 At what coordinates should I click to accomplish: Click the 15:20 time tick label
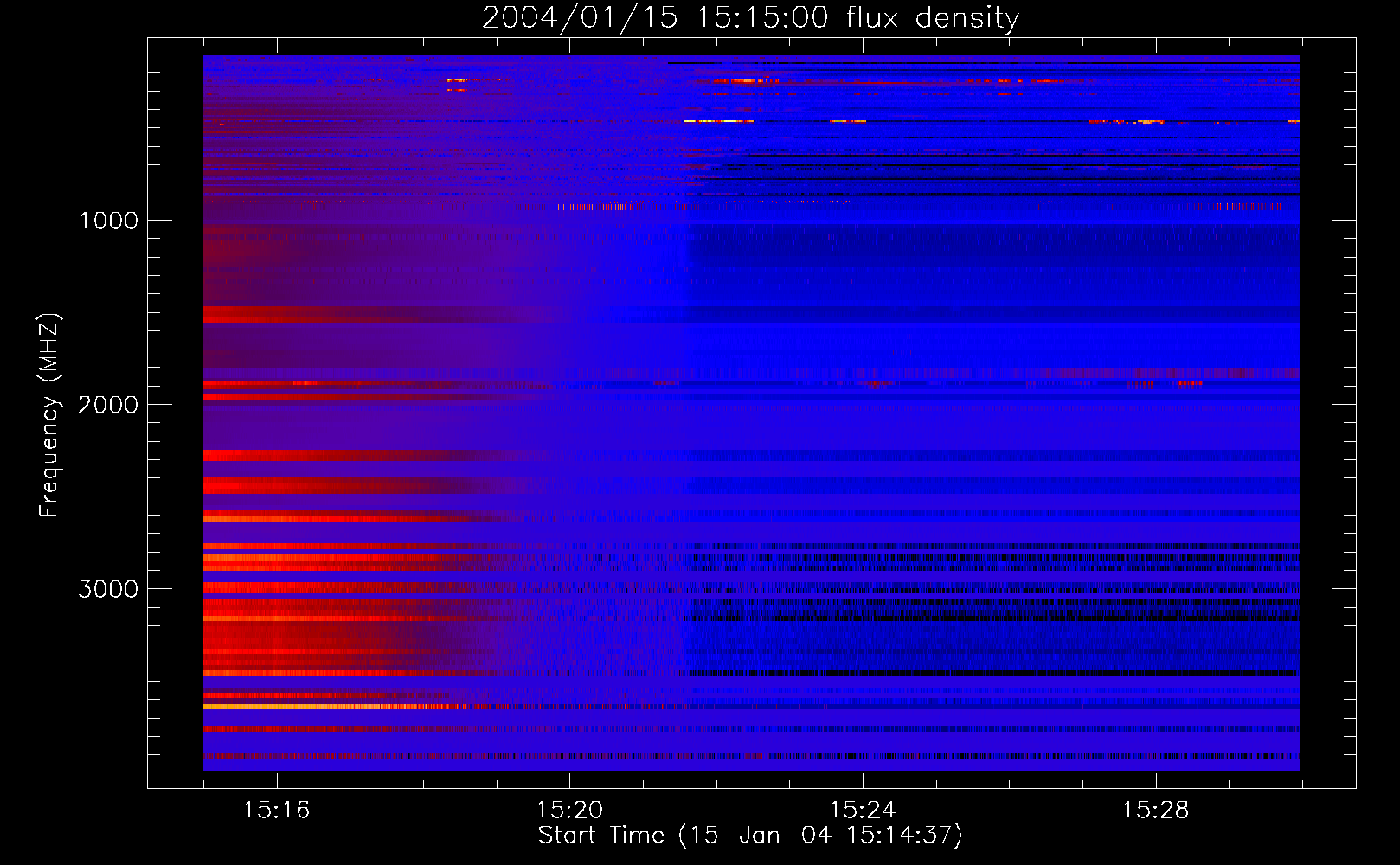[569, 810]
